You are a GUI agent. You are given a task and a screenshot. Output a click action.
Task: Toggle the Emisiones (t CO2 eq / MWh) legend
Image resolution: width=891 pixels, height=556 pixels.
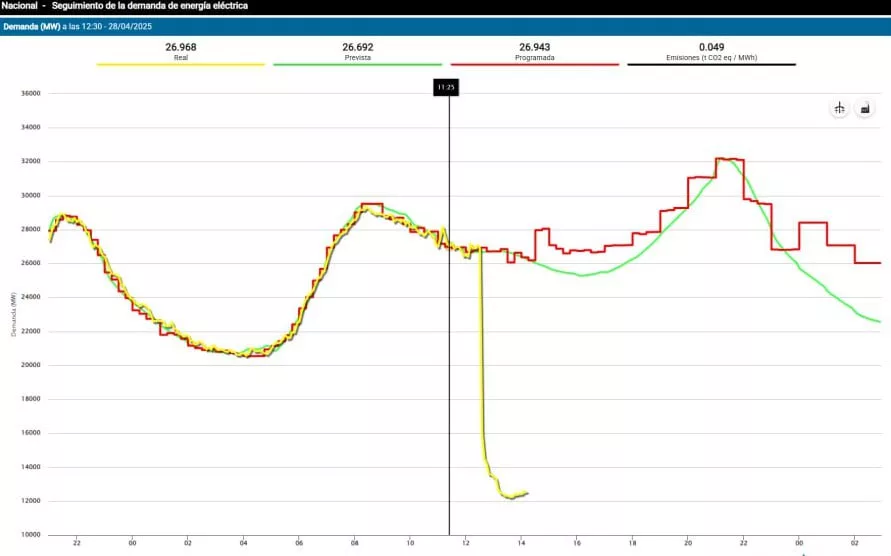point(711,58)
